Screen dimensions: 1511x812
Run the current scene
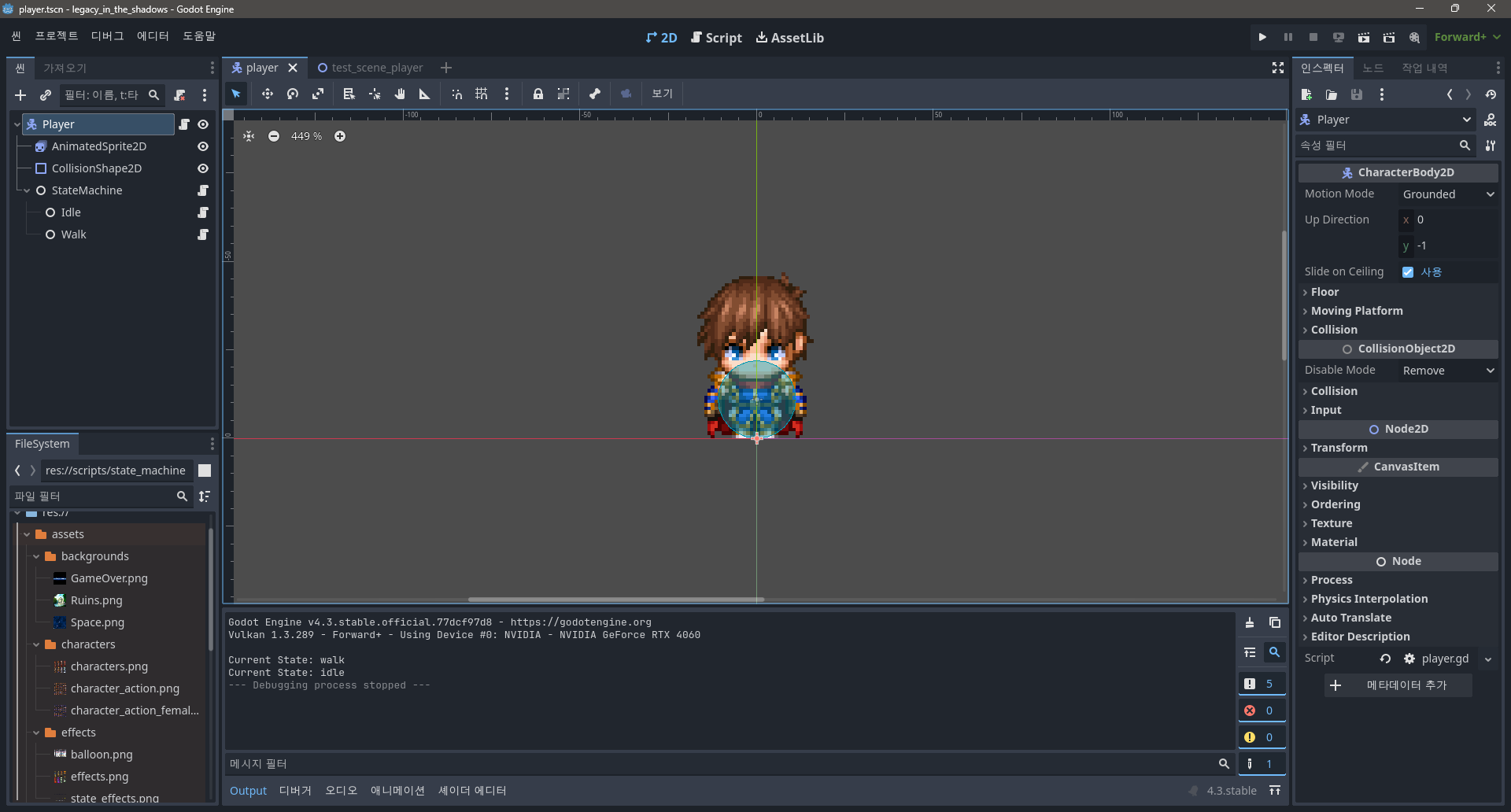point(1364,37)
